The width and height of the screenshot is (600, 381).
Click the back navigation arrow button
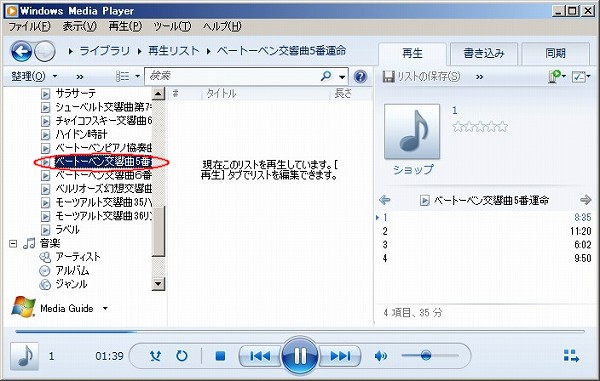click(21, 51)
